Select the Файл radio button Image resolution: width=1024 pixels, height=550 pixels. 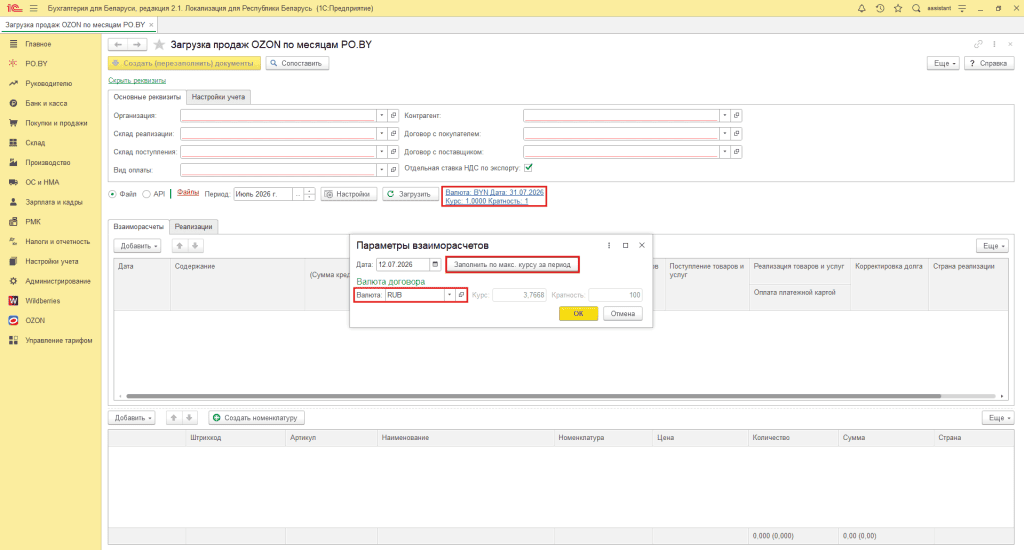pos(112,195)
